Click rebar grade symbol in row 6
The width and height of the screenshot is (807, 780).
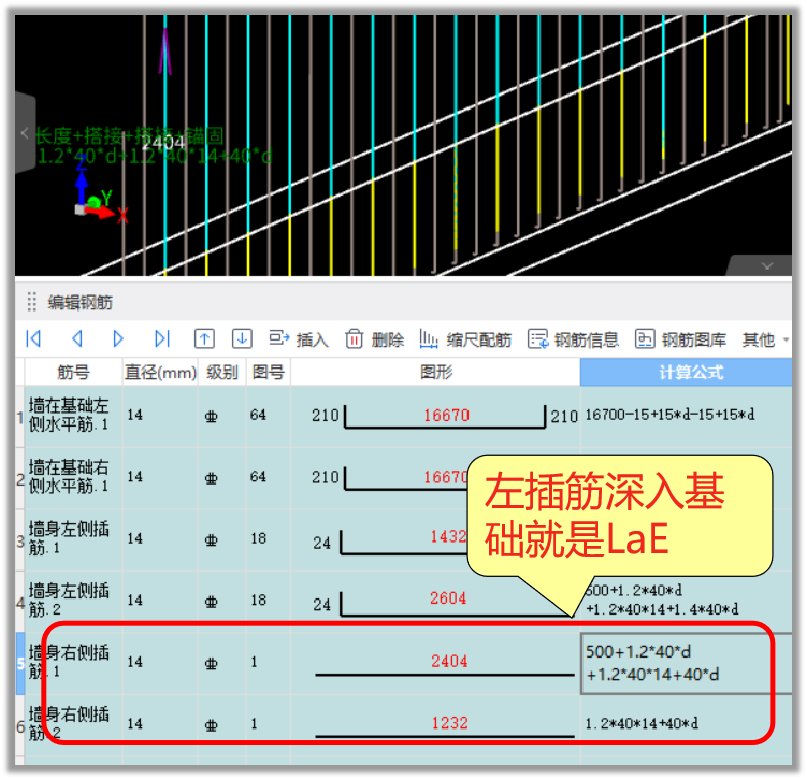click(211, 725)
